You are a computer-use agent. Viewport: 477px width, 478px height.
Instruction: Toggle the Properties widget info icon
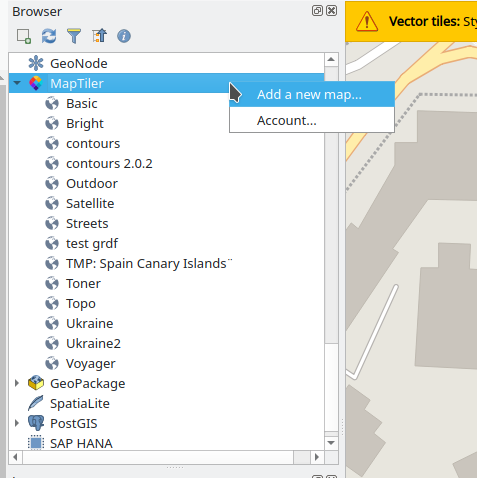click(x=124, y=36)
